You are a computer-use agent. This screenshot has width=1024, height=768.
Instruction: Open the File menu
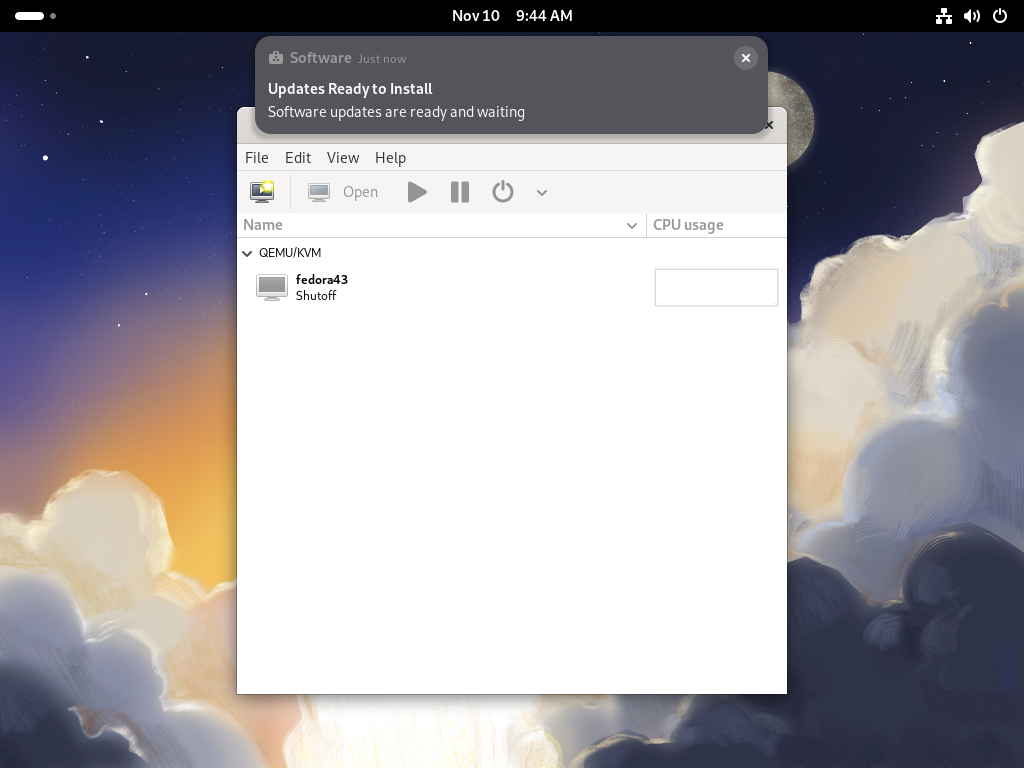pyautogui.click(x=256, y=157)
